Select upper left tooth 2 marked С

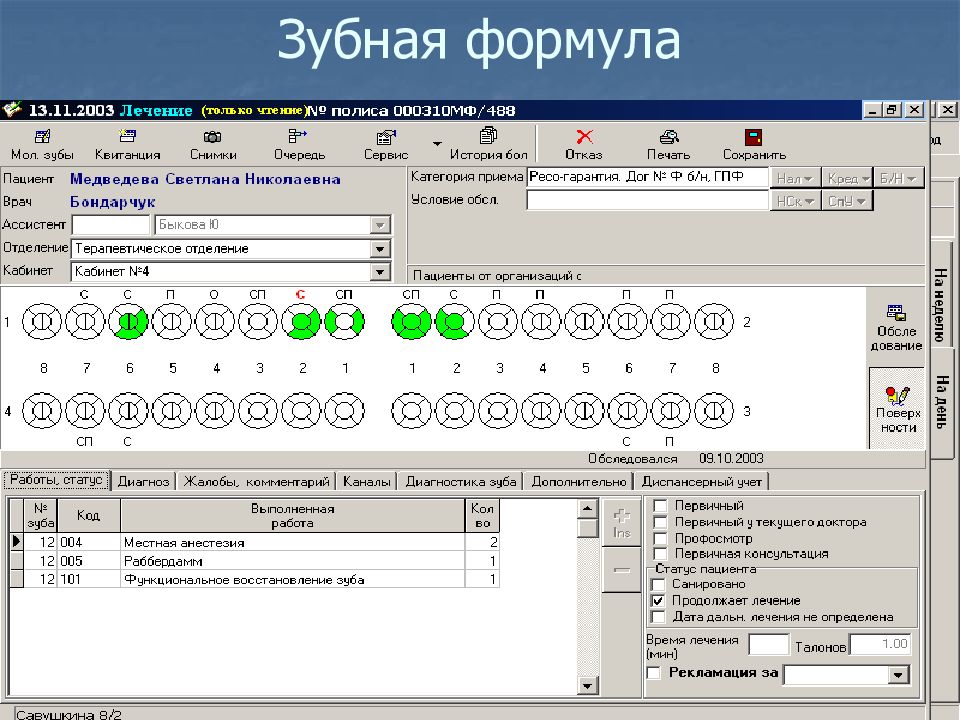point(454,321)
